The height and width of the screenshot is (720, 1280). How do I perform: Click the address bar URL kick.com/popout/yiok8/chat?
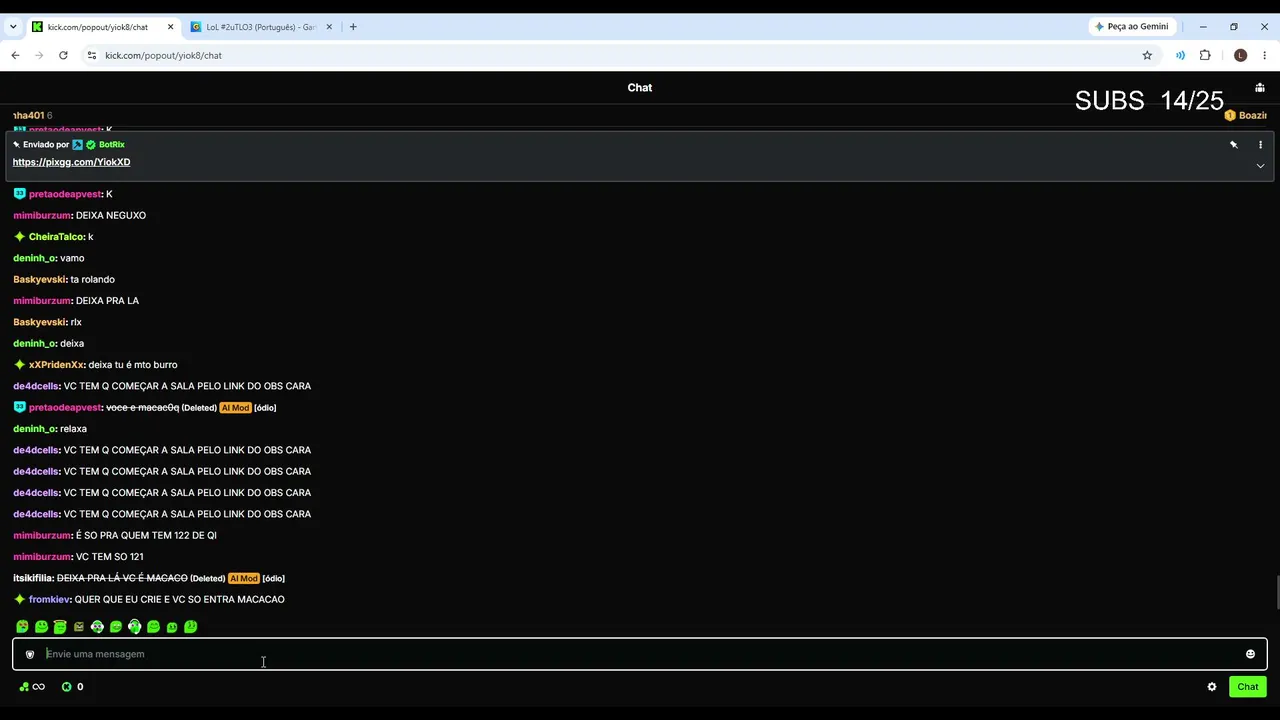click(x=163, y=56)
